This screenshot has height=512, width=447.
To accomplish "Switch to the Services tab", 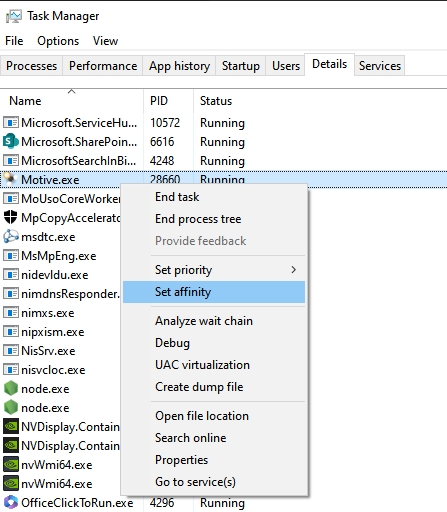I will tap(380, 66).
